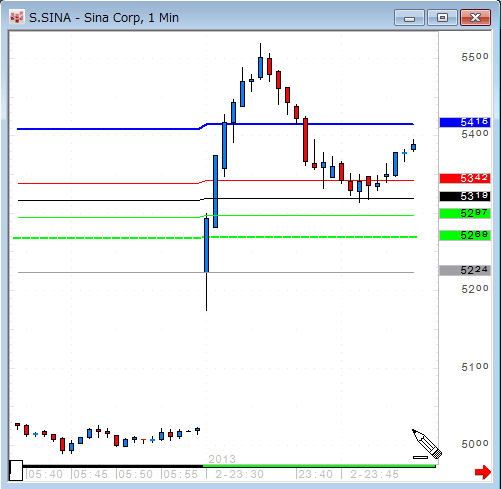Screen dimensions: 501x489
Task: Click the 2-23:30 time axis label
Action: click(x=239, y=474)
